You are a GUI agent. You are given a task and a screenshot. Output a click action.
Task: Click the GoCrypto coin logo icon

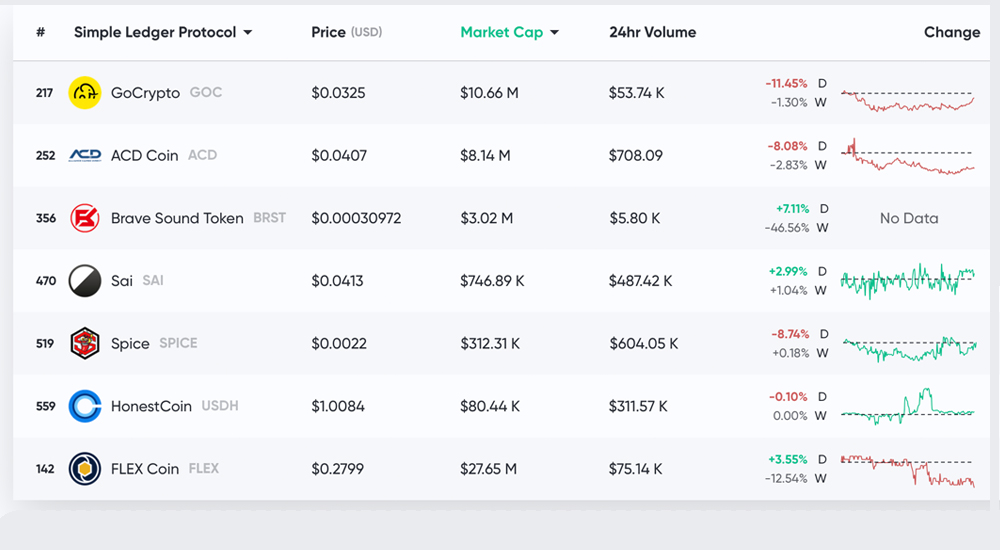coord(85,93)
